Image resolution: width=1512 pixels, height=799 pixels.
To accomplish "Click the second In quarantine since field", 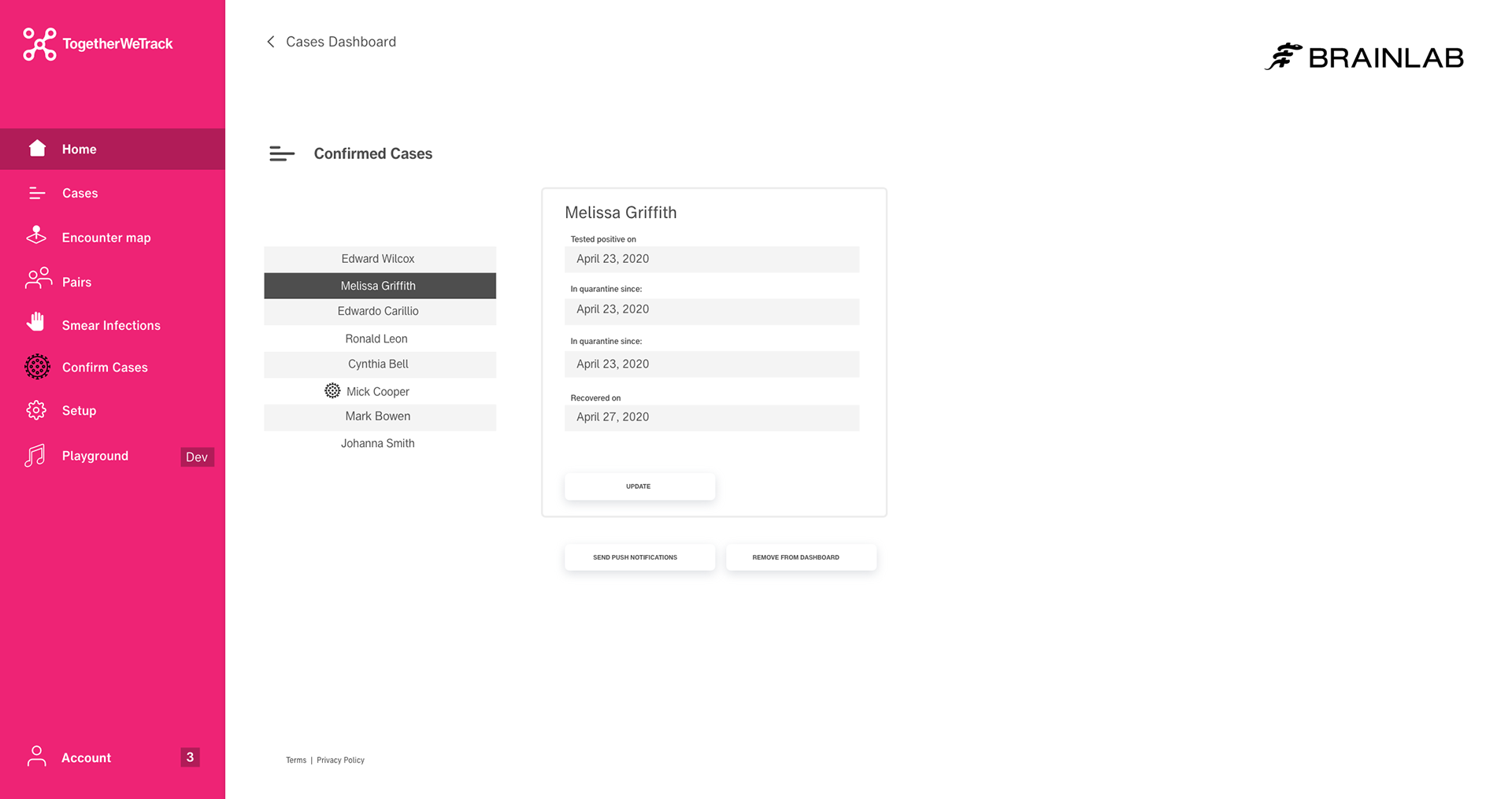I will pos(712,364).
